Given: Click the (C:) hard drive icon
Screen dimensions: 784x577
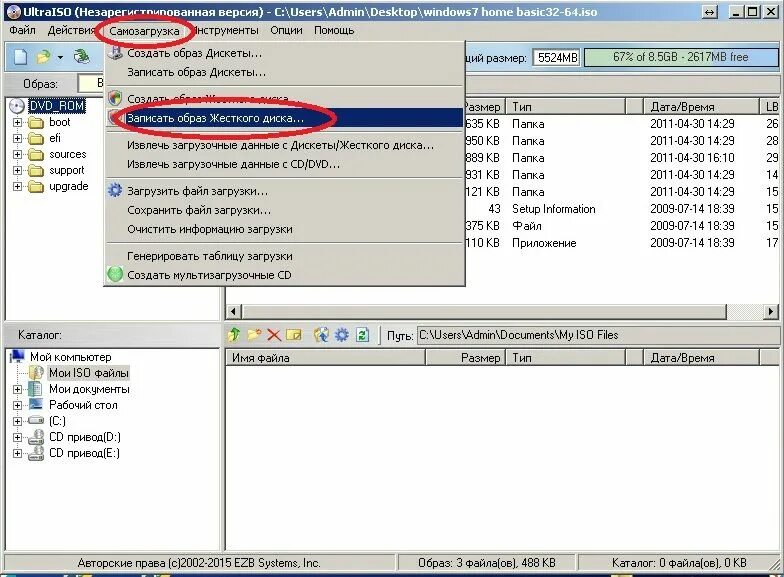Looking at the screenshot, I should (x=36, y=420).
